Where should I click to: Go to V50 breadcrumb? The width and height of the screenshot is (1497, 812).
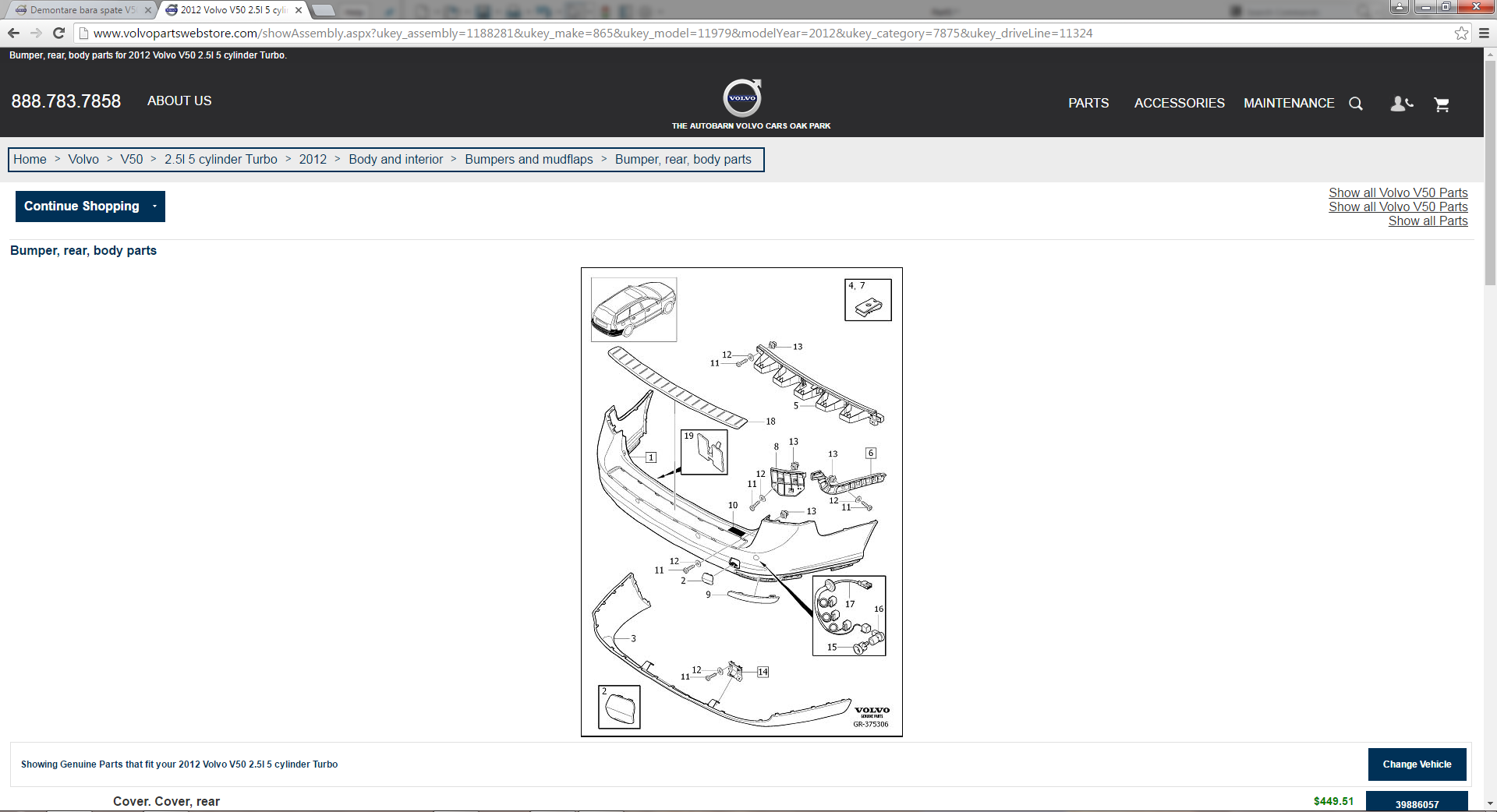click(x=132, y=159)
